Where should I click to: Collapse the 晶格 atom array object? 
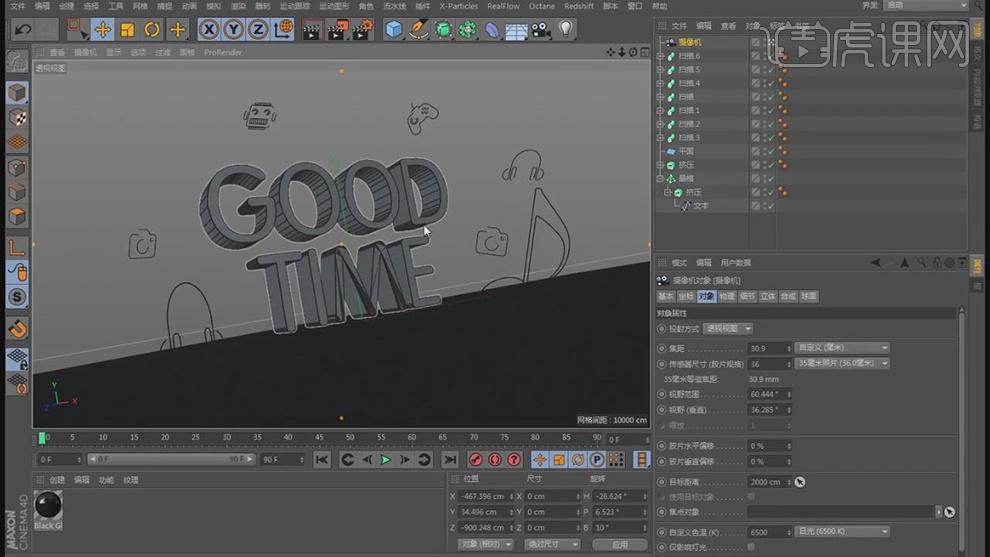[660, 179]
